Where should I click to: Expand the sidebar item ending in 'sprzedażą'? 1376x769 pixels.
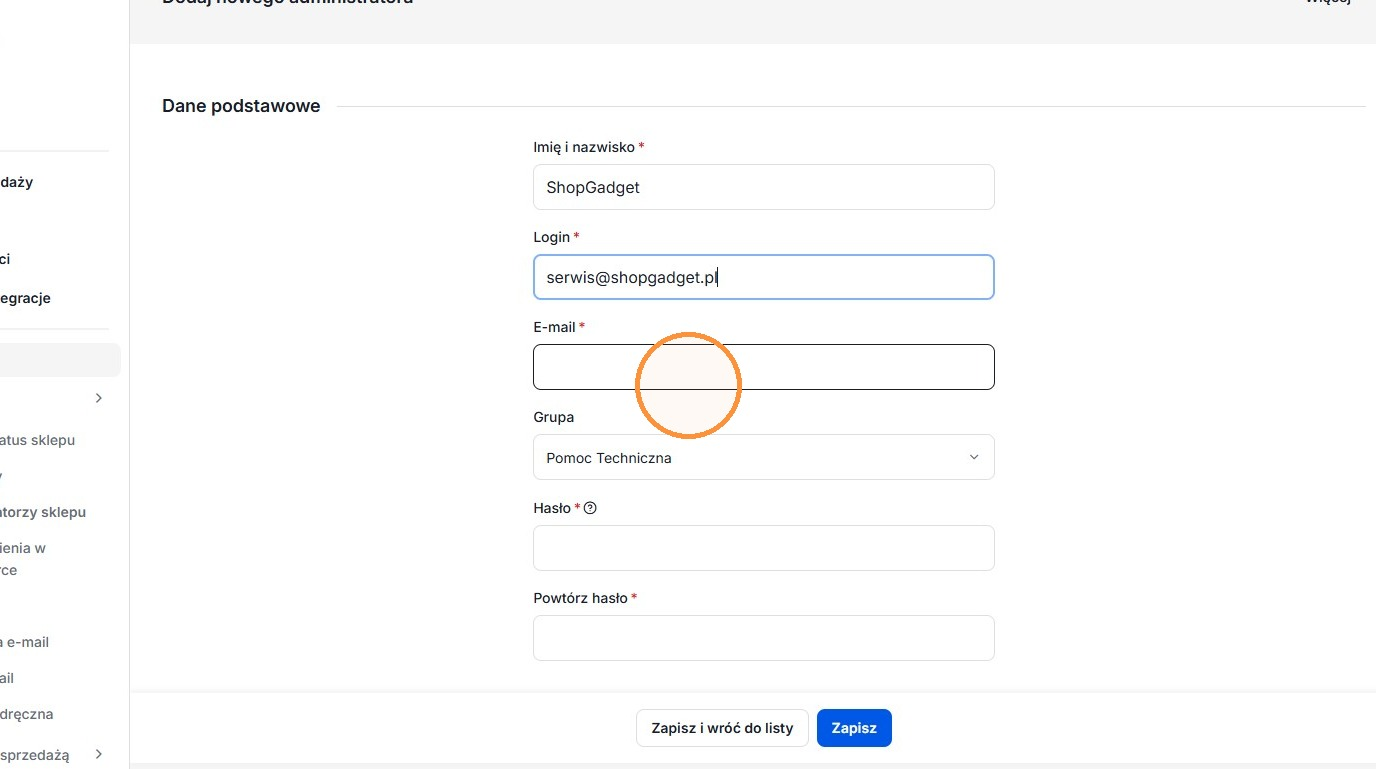(x=98, y=755)
